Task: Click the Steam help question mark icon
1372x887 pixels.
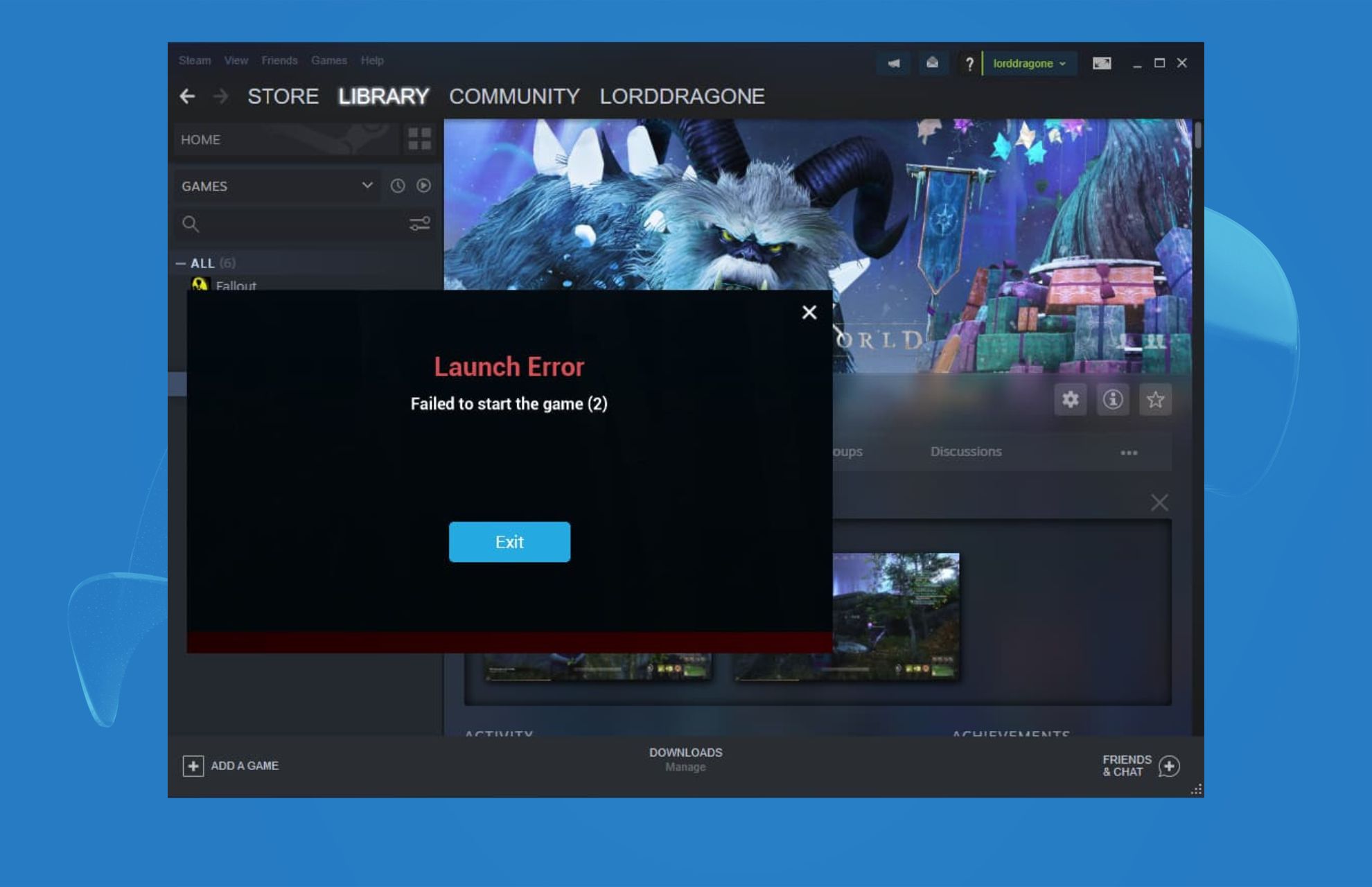Action: pos(967,63)
